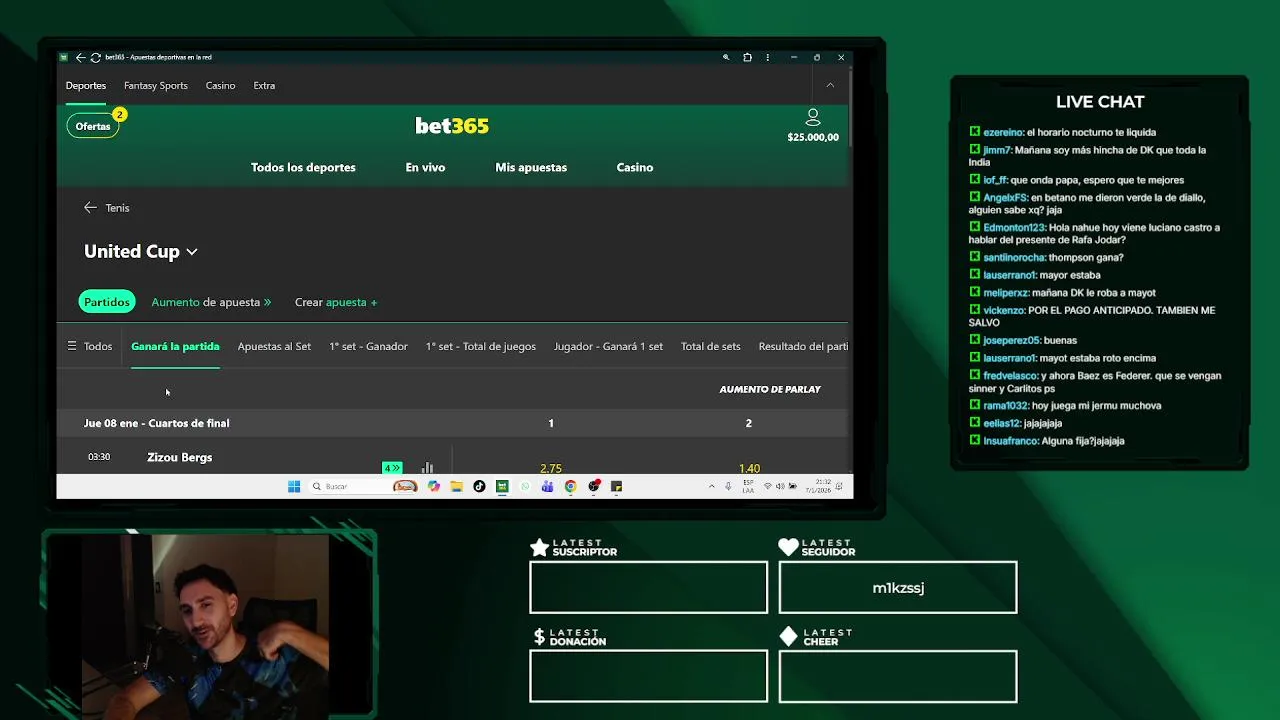The height and width of the screenshot is (720, 1280).
Task: Open the Windows Start menu
Action: point(294,486)
